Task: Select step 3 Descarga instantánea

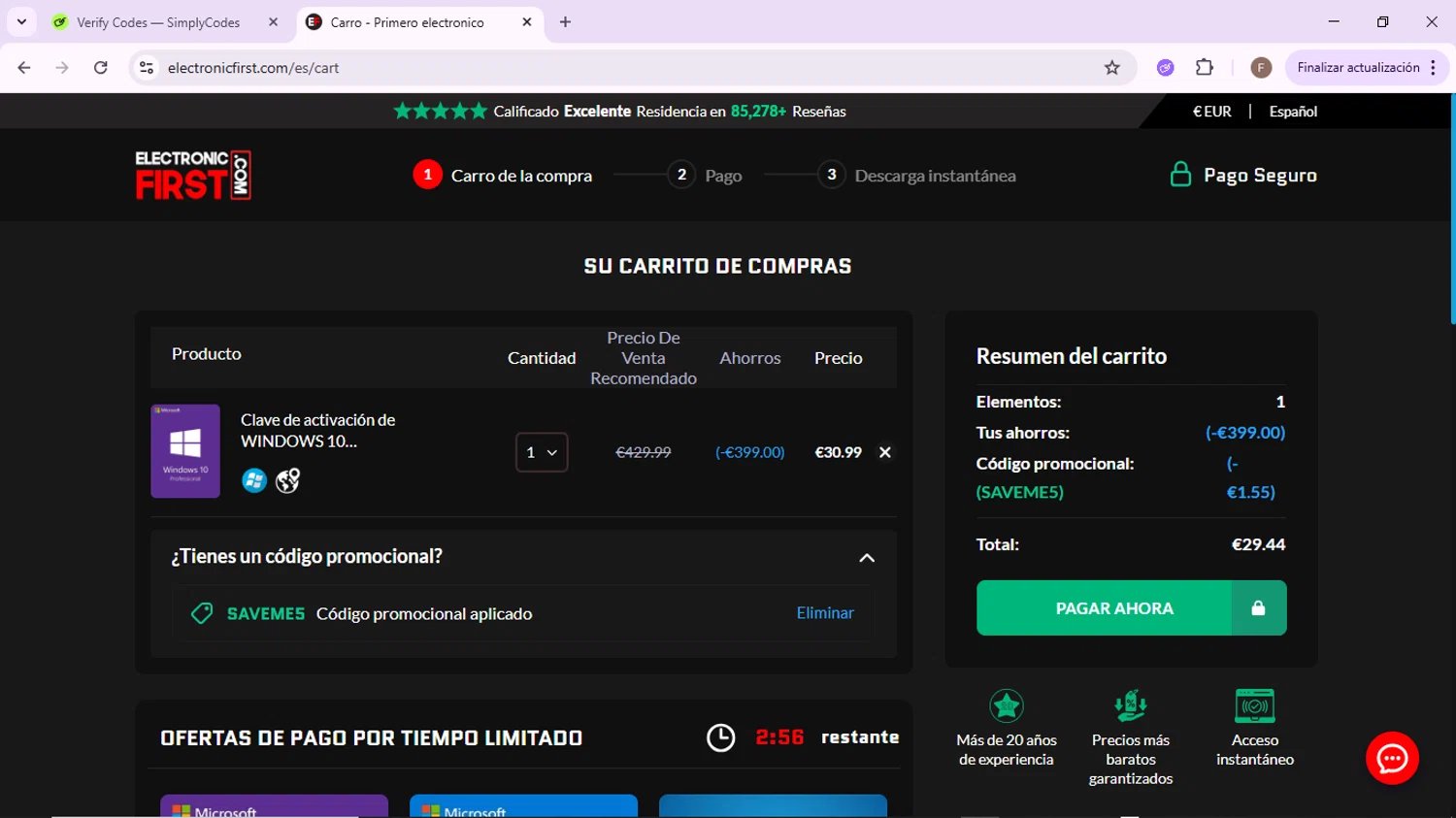Action: click(916, 175)
